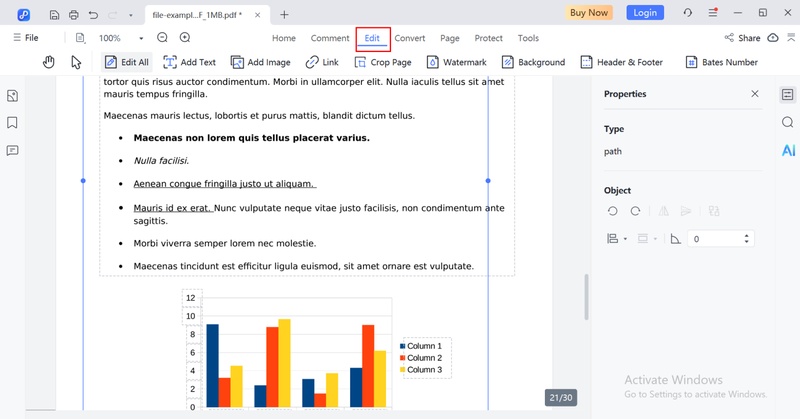The image size is (800, 419).
Task: Click the cloud upload icon
Action: (773, 38)
